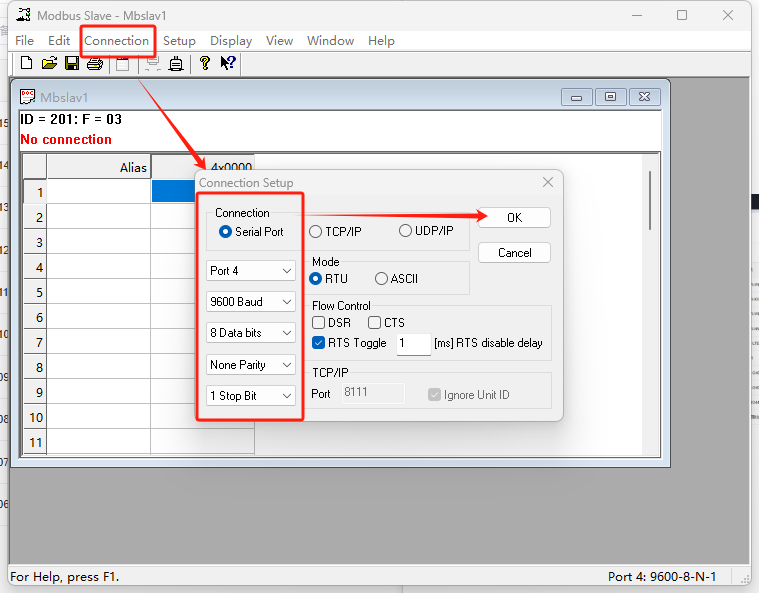Viewport: 759px width, 593px height.
Task: Click the Open file folder icon
Action: point(49,63)
